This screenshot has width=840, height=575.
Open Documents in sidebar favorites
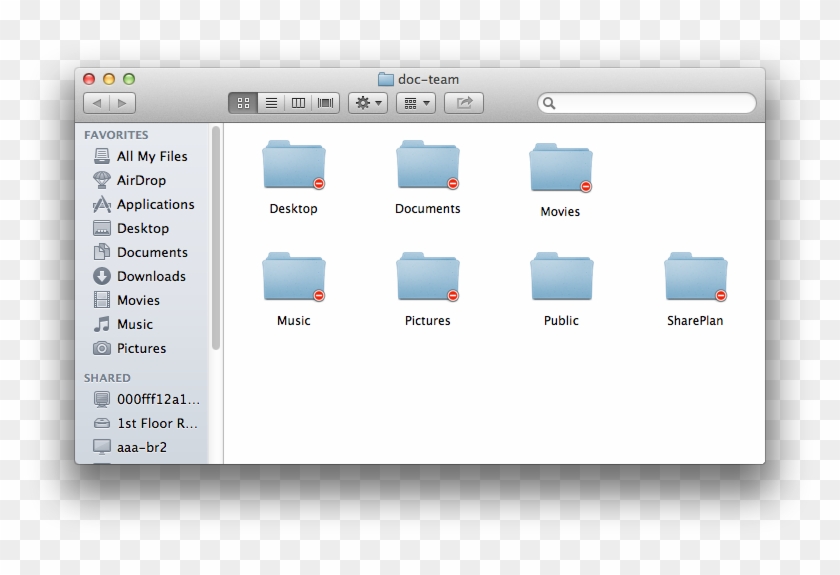click(141, 252)
